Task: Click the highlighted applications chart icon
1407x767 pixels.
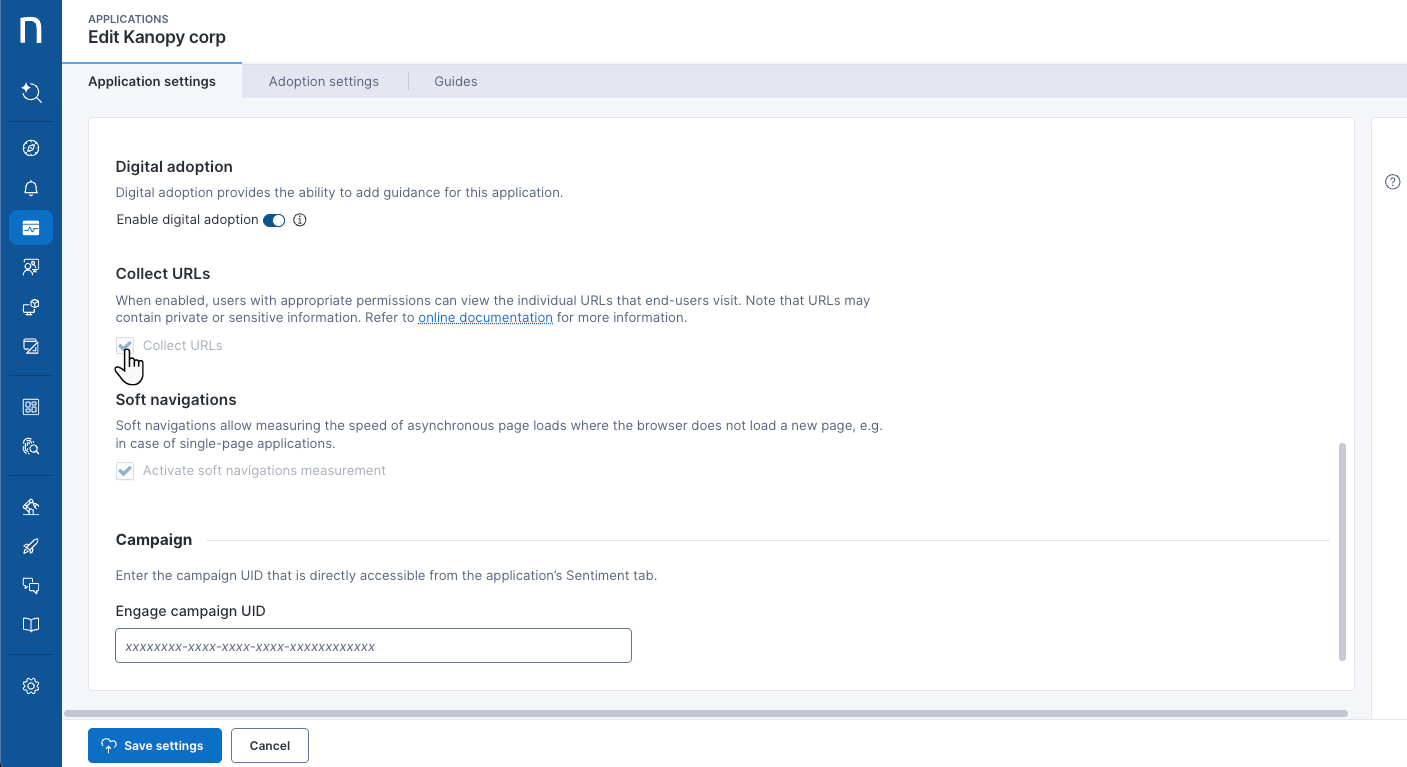Action: pyautogui.click(x=31, y=227)
